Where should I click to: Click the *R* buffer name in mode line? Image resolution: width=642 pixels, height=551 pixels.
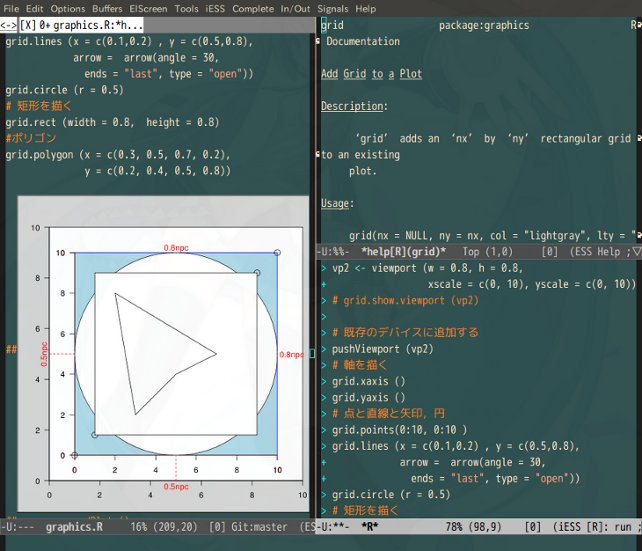click(369, 527)
